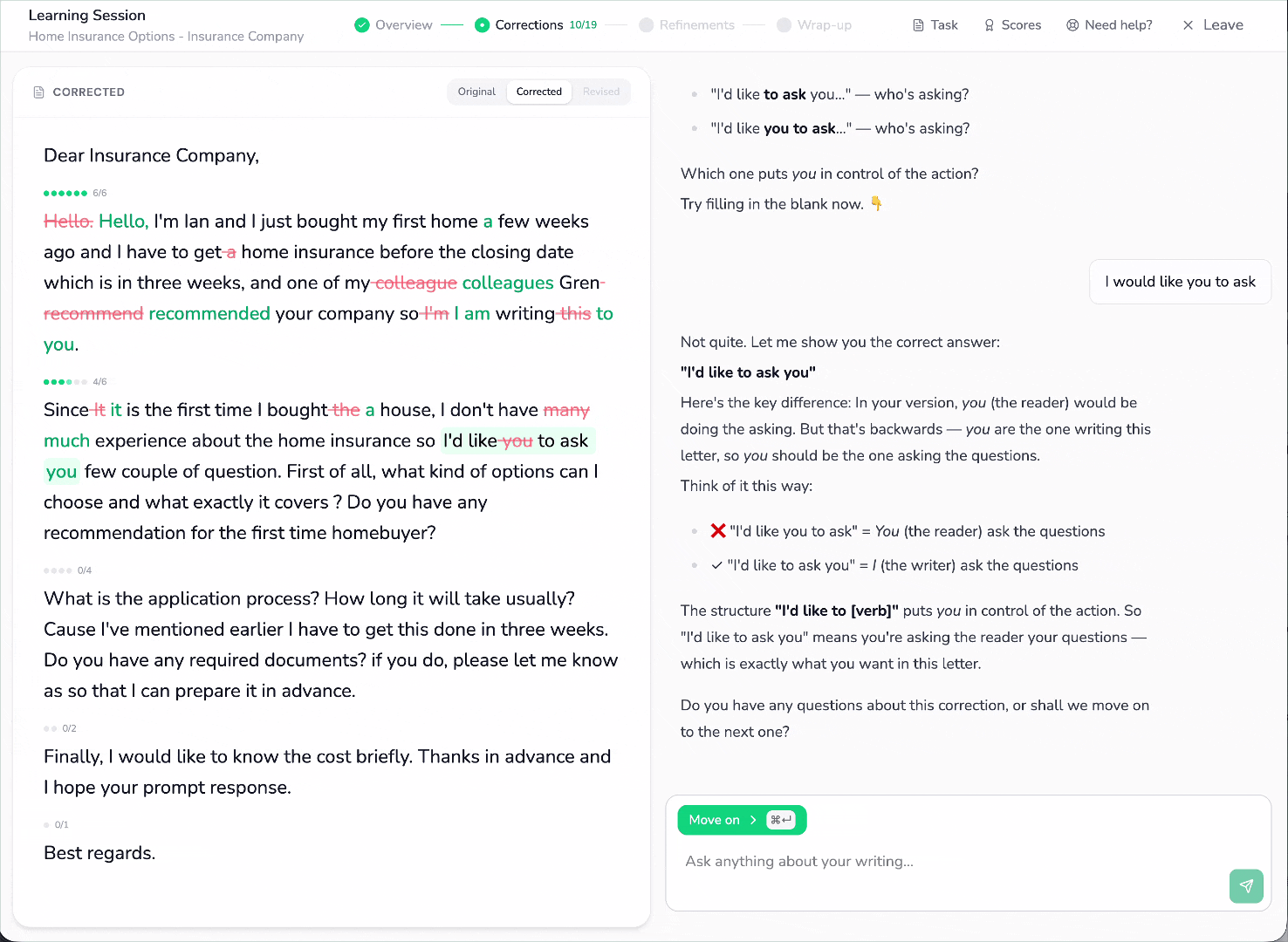The height and width of the screenshot is (942, 1288).
Task: Click the Need help lifebuoy icon
Action: 1072,25
